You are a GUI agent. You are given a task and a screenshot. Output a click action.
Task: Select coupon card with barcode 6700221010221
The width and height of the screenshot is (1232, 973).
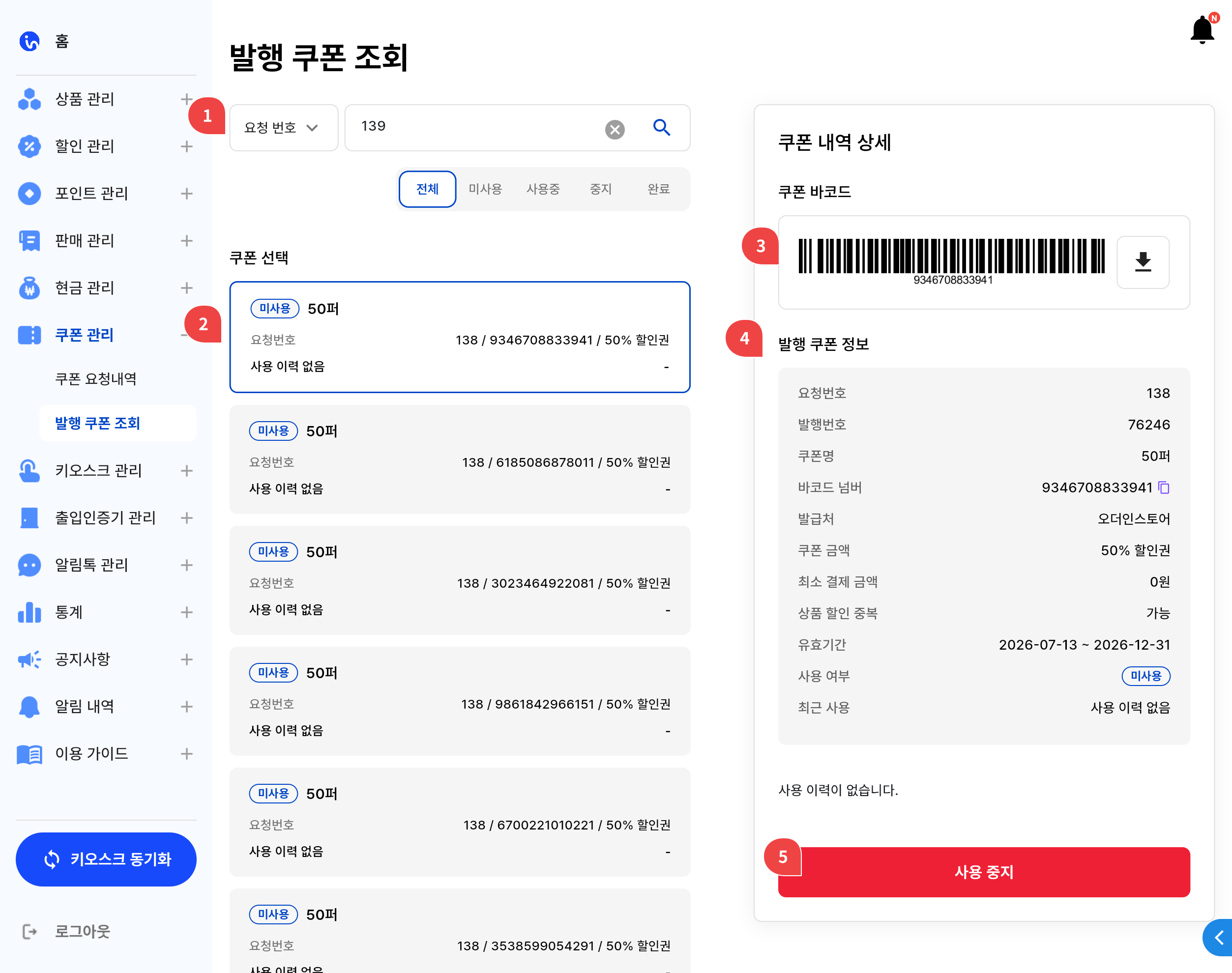[460, 822]
